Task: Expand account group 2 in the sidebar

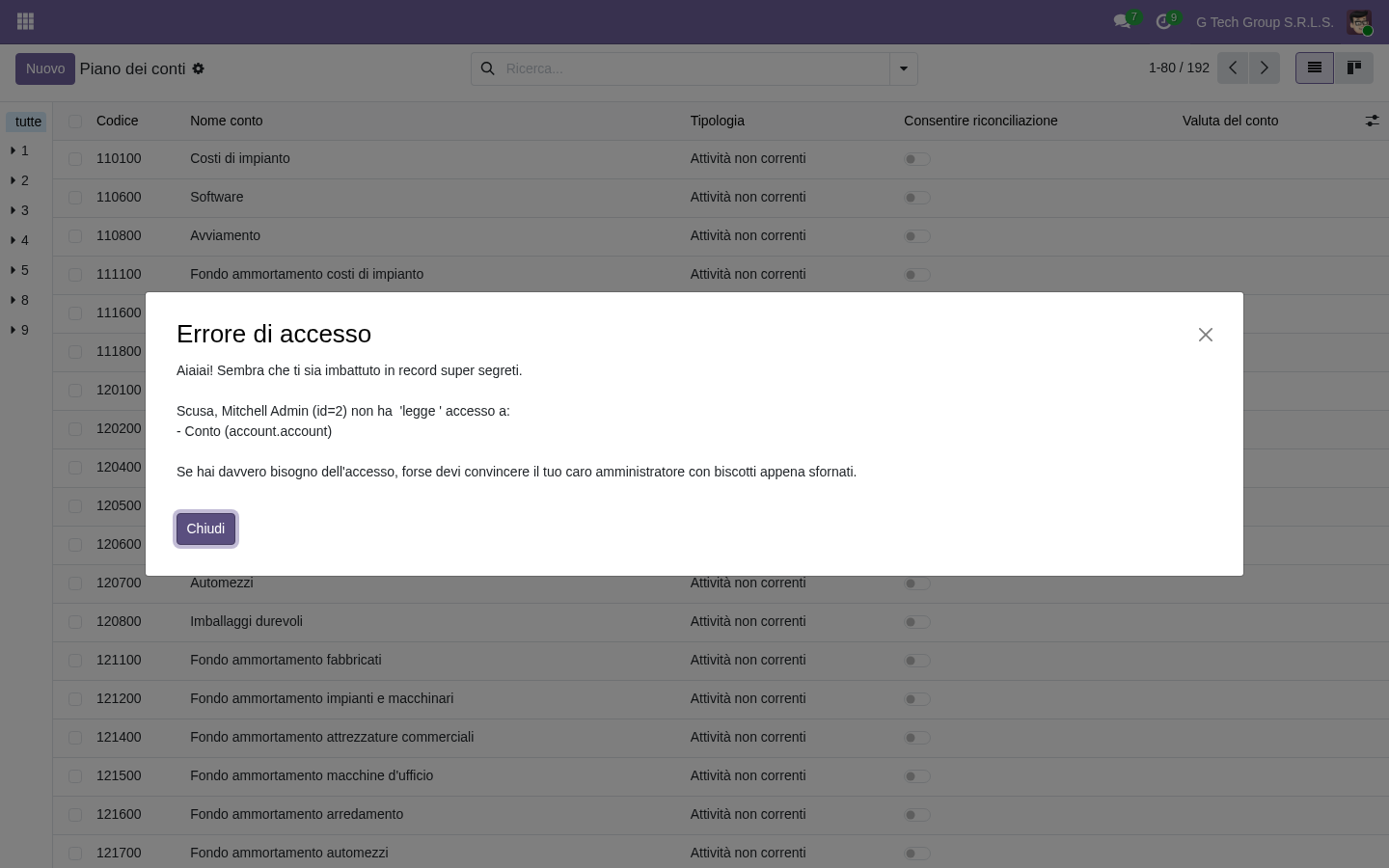Action: coord(19,180)
